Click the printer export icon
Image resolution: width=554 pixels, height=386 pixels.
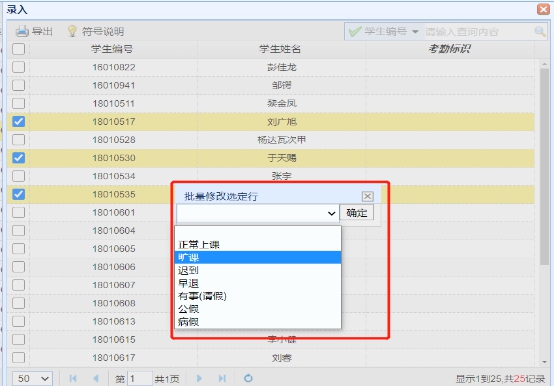coord(22,31)
